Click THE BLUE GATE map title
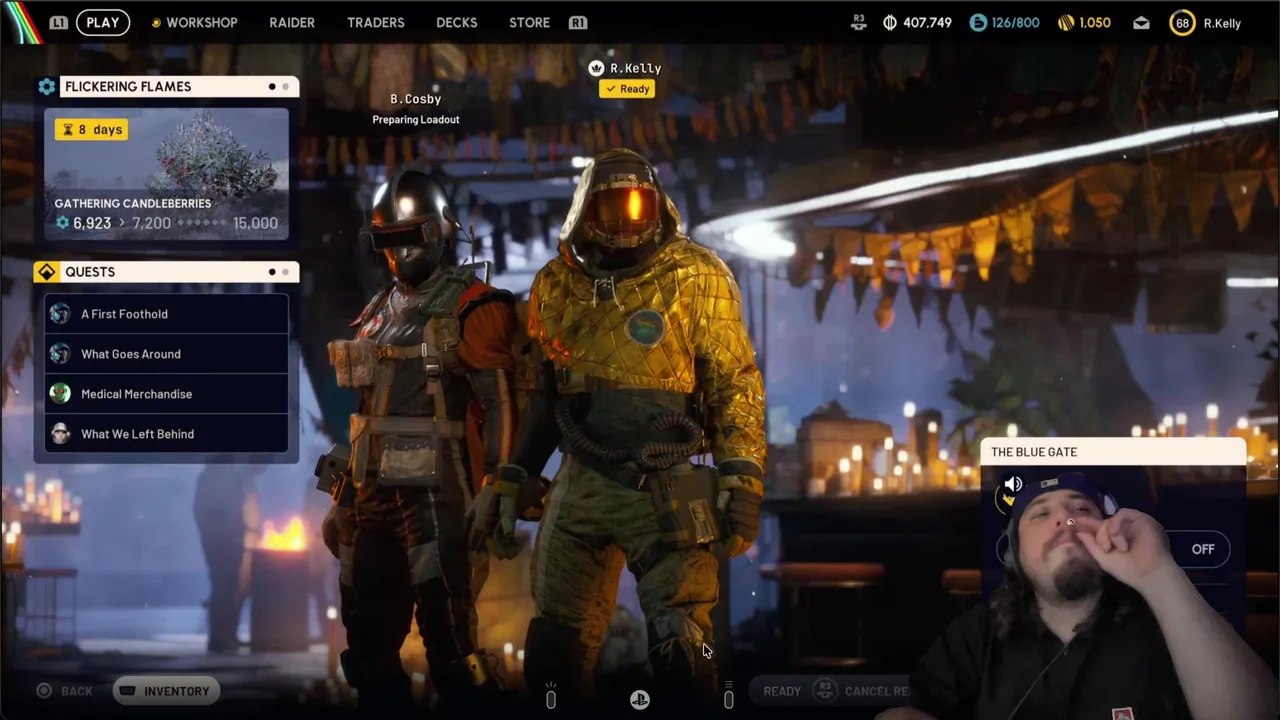The image size is (1280, 720). (1034, 452)
